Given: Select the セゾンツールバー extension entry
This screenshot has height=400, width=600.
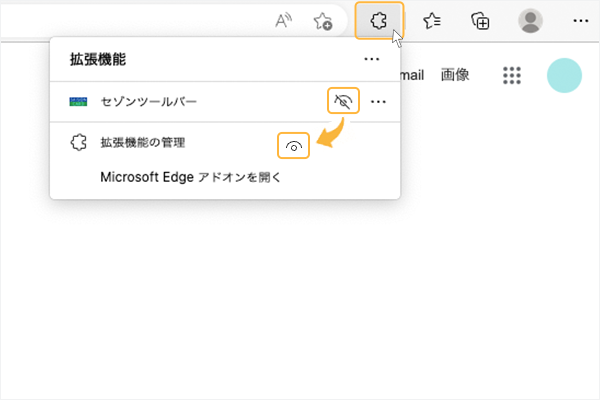Looking at the screenshot, I should click(x=149, y=101).
